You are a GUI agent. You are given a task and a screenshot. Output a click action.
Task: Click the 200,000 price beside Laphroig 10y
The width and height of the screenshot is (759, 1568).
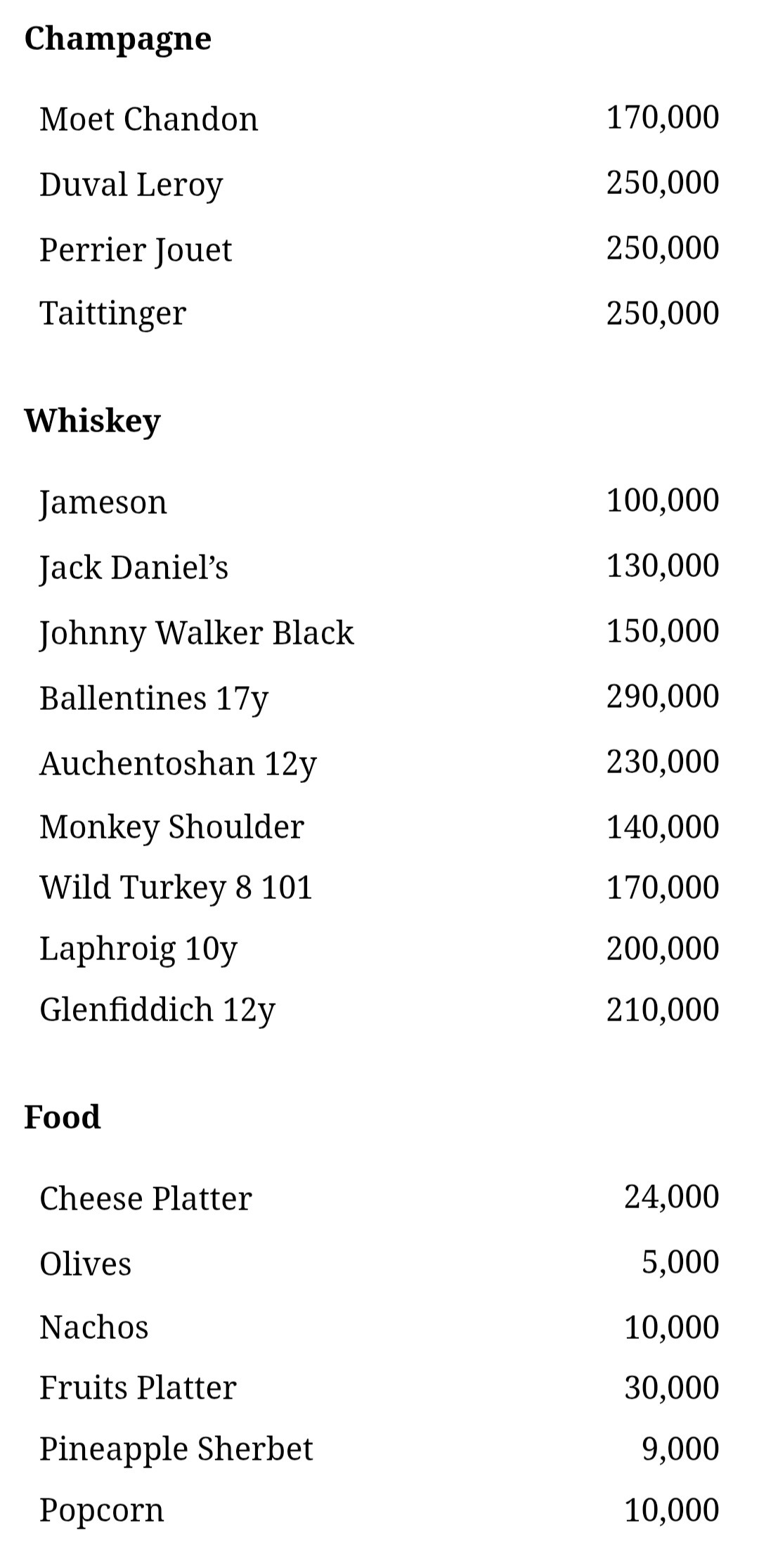point(663,949)
